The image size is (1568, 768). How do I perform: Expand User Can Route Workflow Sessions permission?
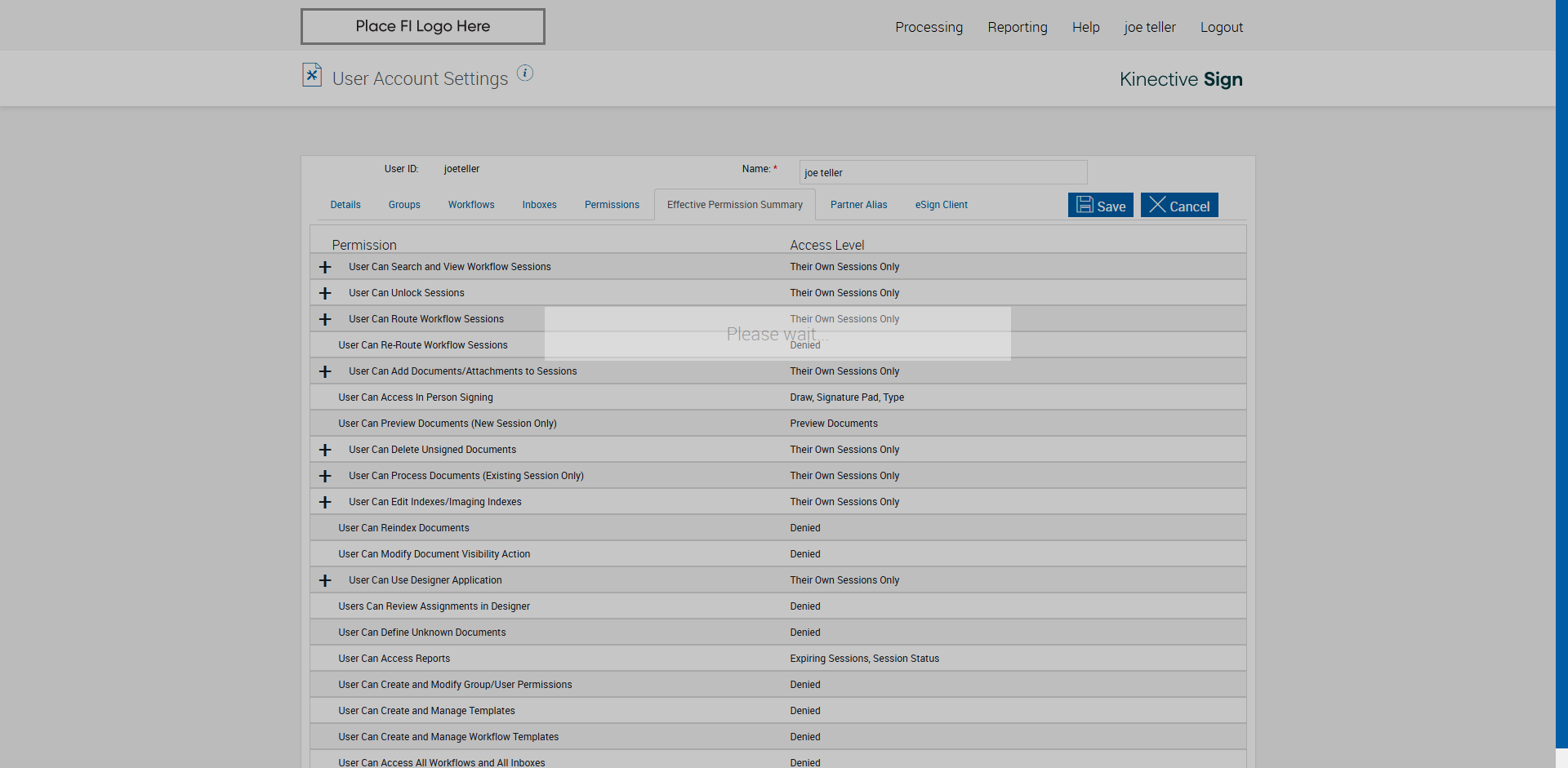click(x=325, y=320)
